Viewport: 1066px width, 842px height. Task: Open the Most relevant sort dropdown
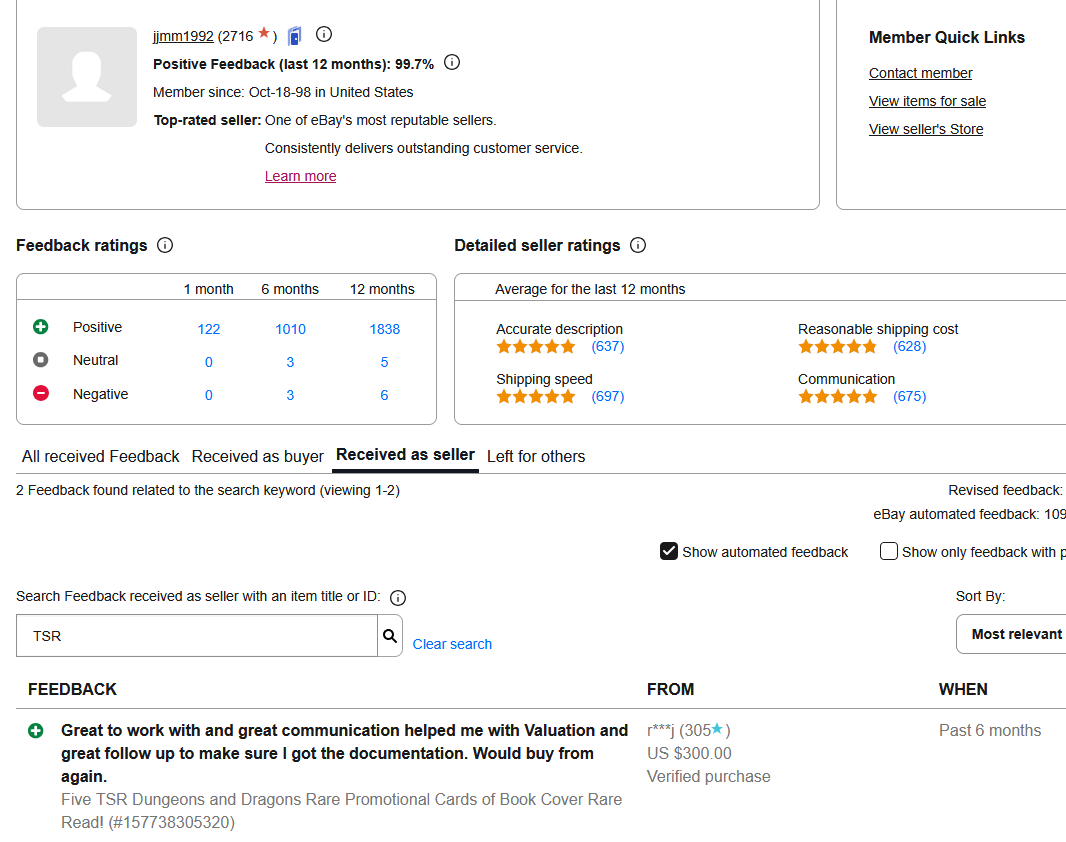point(1011,634)
